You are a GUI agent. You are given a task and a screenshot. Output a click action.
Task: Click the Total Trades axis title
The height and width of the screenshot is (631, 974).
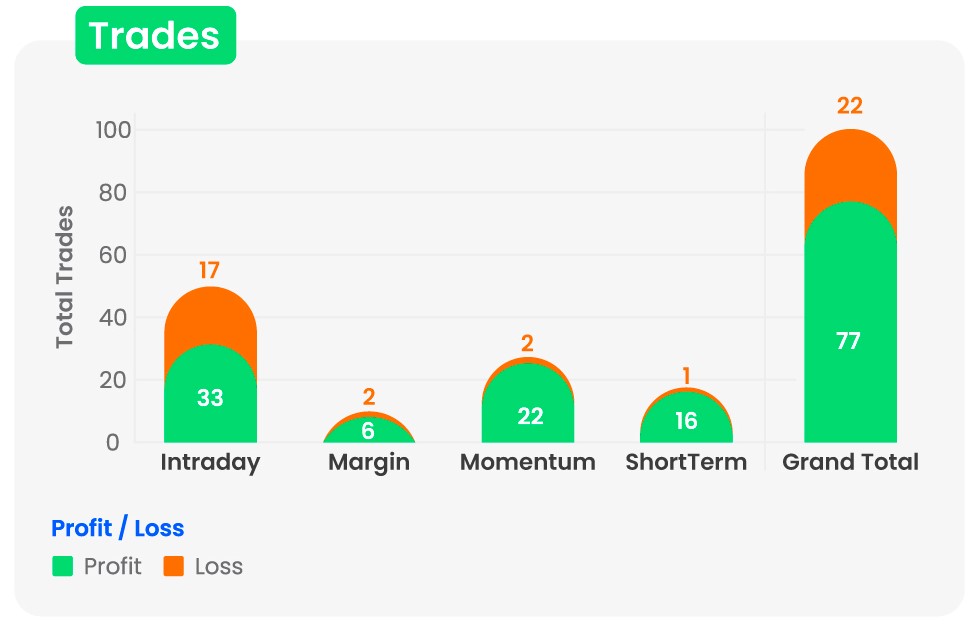pos(65,277)
